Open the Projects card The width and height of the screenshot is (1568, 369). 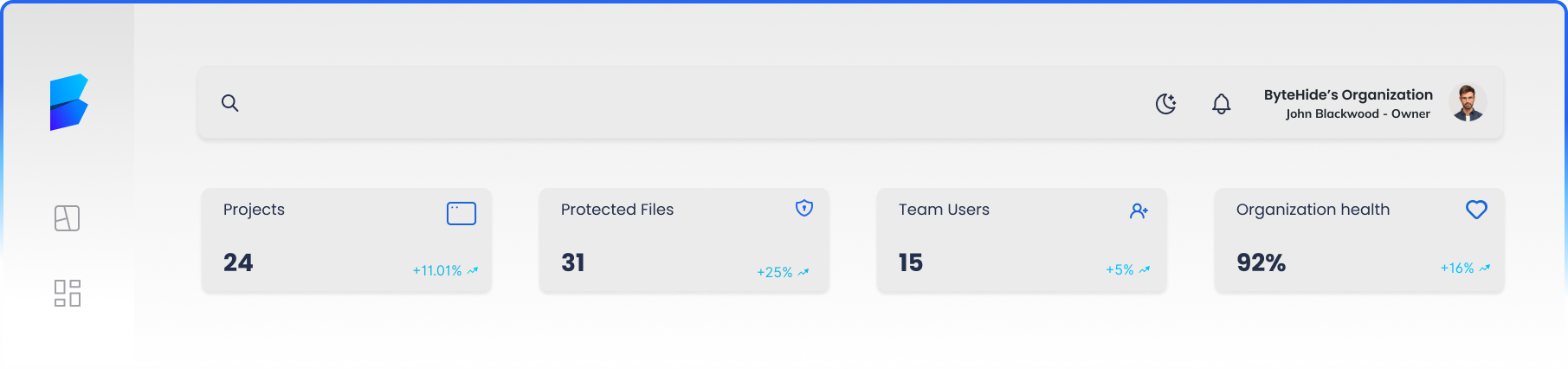(x=346, y=241)
